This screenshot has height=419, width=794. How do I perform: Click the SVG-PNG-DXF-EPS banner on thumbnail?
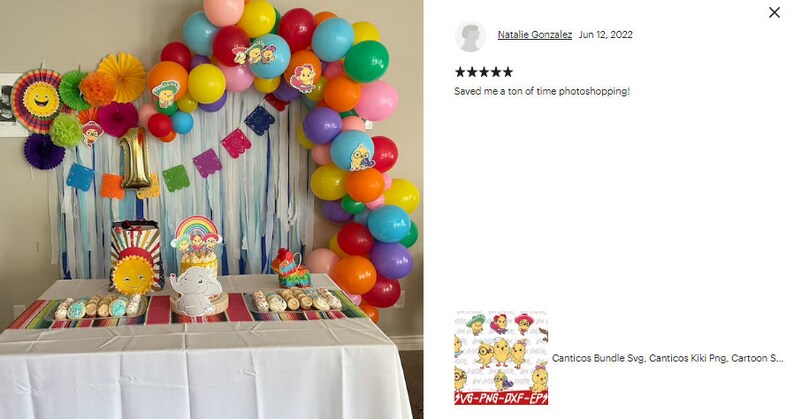click(501, 398)
